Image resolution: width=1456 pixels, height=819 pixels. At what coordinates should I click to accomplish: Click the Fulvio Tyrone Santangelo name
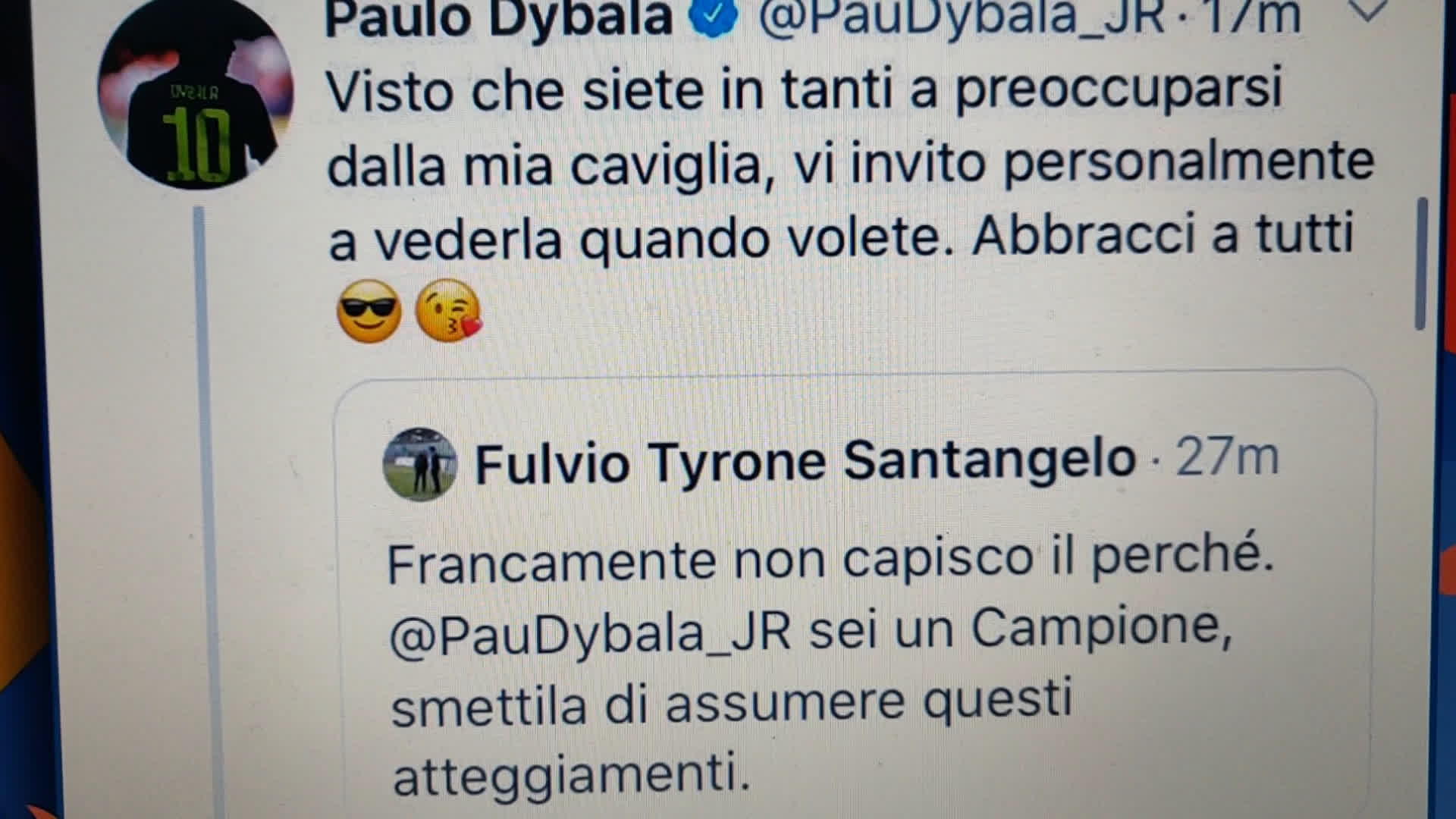[x=805, y=461]
